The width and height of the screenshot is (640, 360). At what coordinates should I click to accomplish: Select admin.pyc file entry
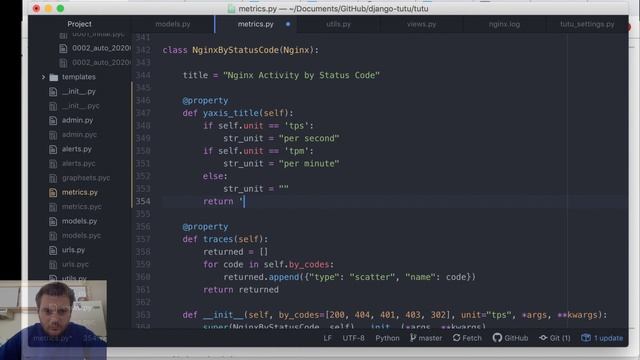79,135
